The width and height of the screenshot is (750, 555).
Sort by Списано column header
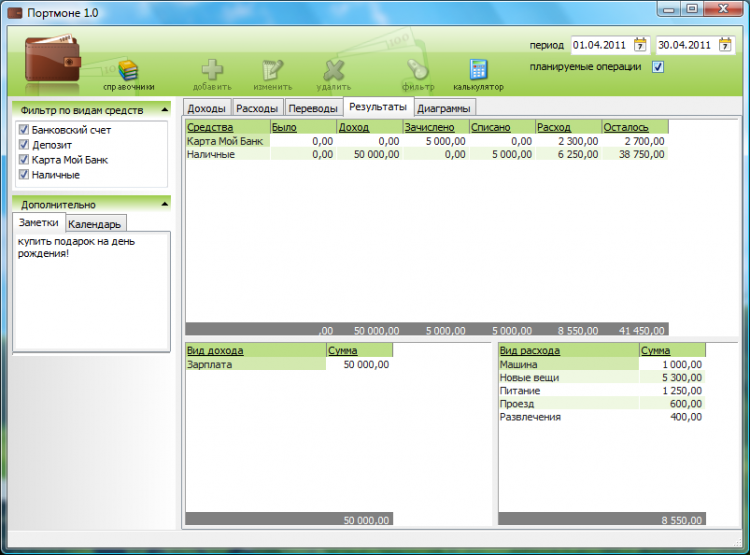pos(502,127)
